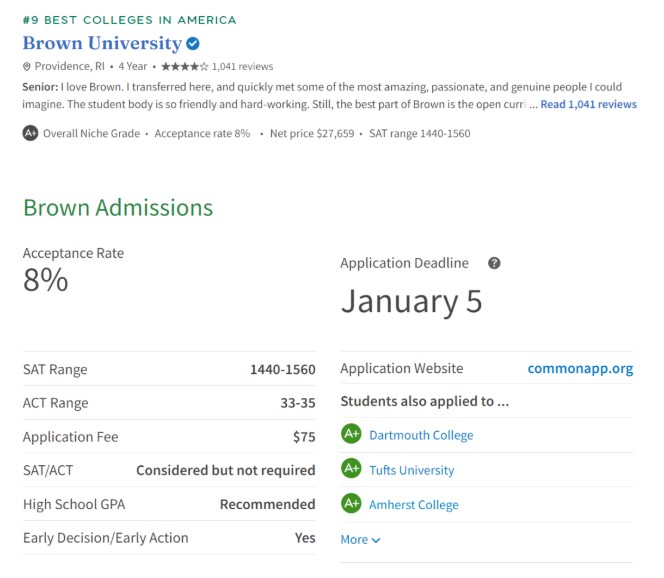
Task: Click the A+ badge next to Dartmouth College
Action: tap(351, 434)
